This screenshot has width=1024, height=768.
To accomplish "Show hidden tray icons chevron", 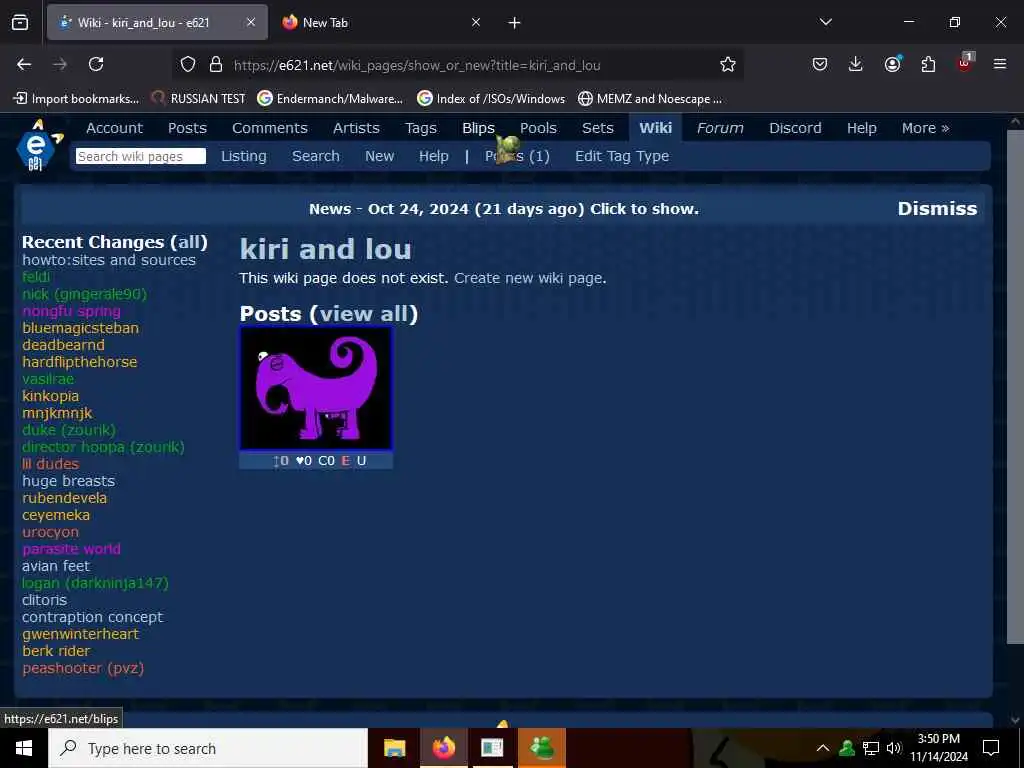I will click(823, 748).
